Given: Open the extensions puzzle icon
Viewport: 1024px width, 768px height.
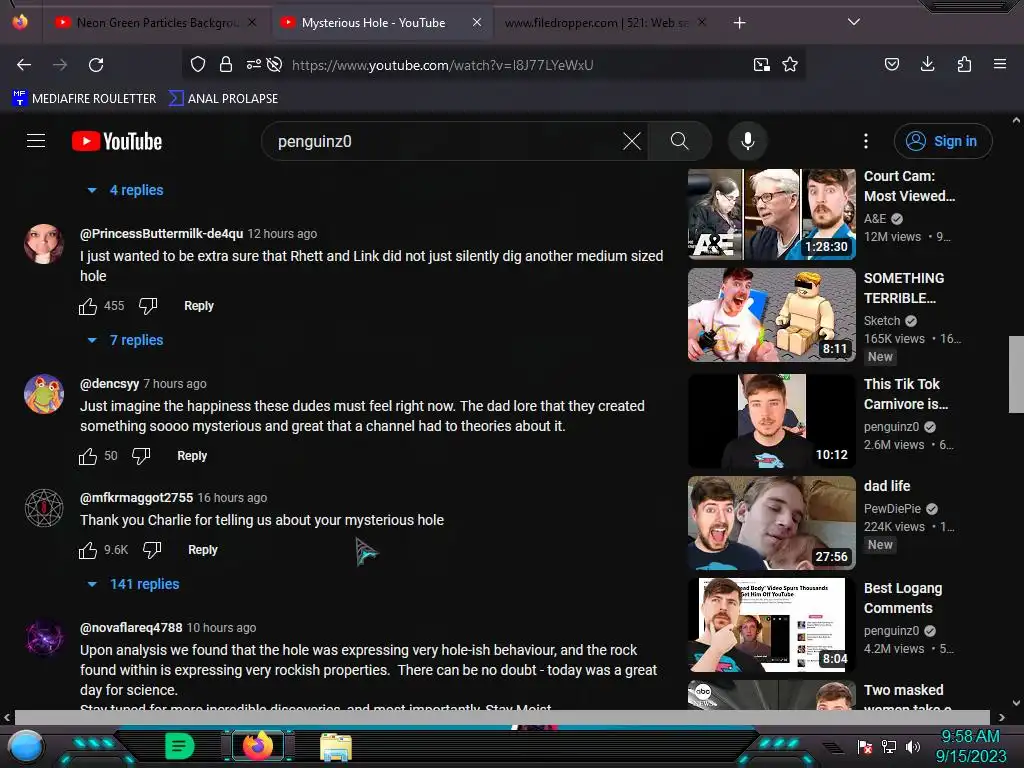Looking at the screenshot, I should [x=964, y=64].
